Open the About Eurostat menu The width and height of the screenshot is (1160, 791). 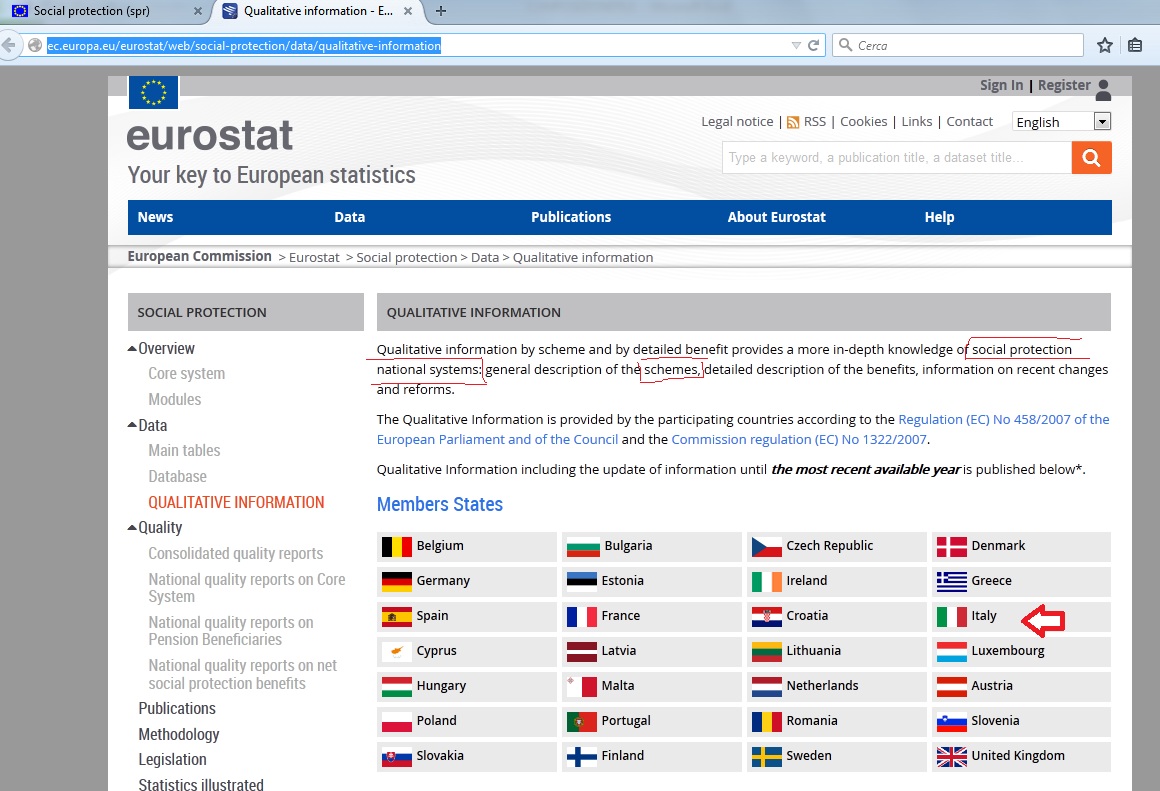[x=776, y=218]
